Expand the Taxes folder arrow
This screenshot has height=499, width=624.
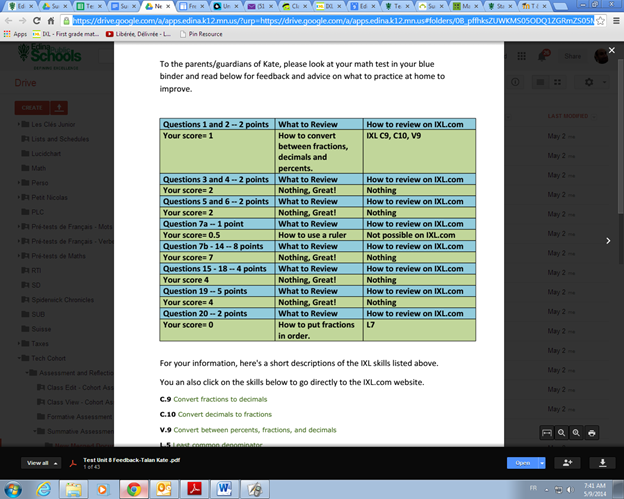coord(18,343)
